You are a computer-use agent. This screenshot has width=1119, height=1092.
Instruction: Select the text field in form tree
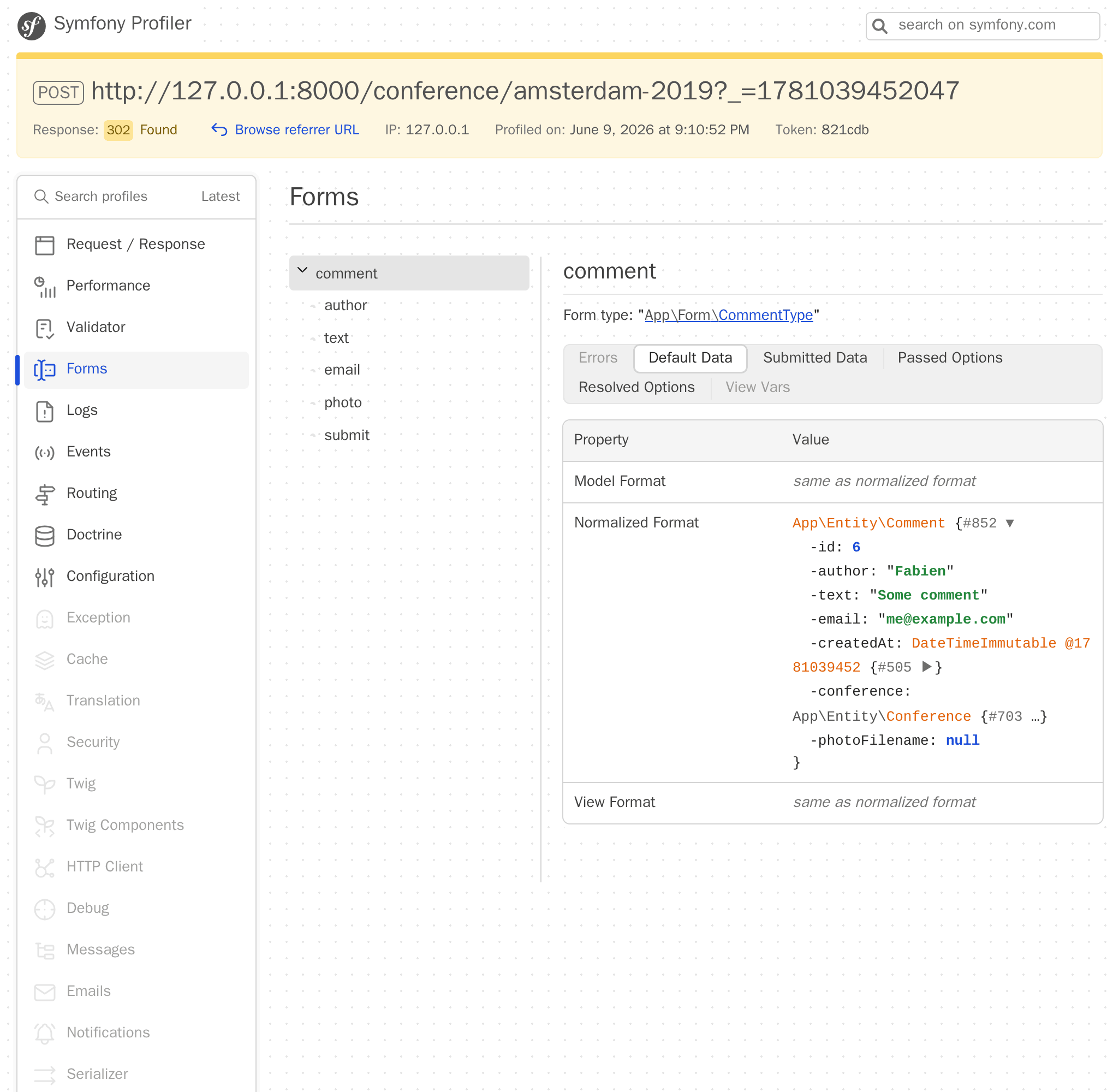coord(336,339)
